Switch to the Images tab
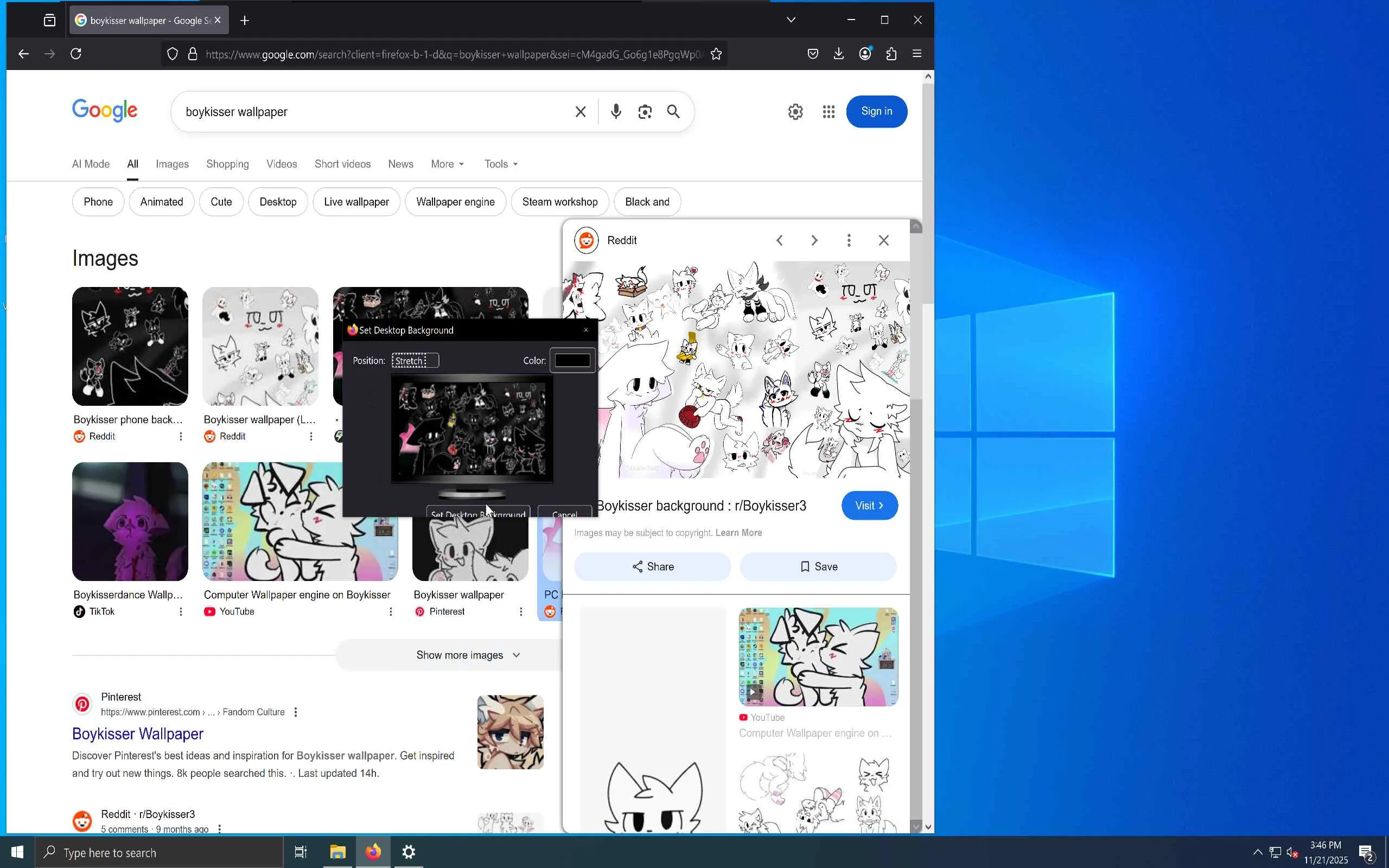 171,164
